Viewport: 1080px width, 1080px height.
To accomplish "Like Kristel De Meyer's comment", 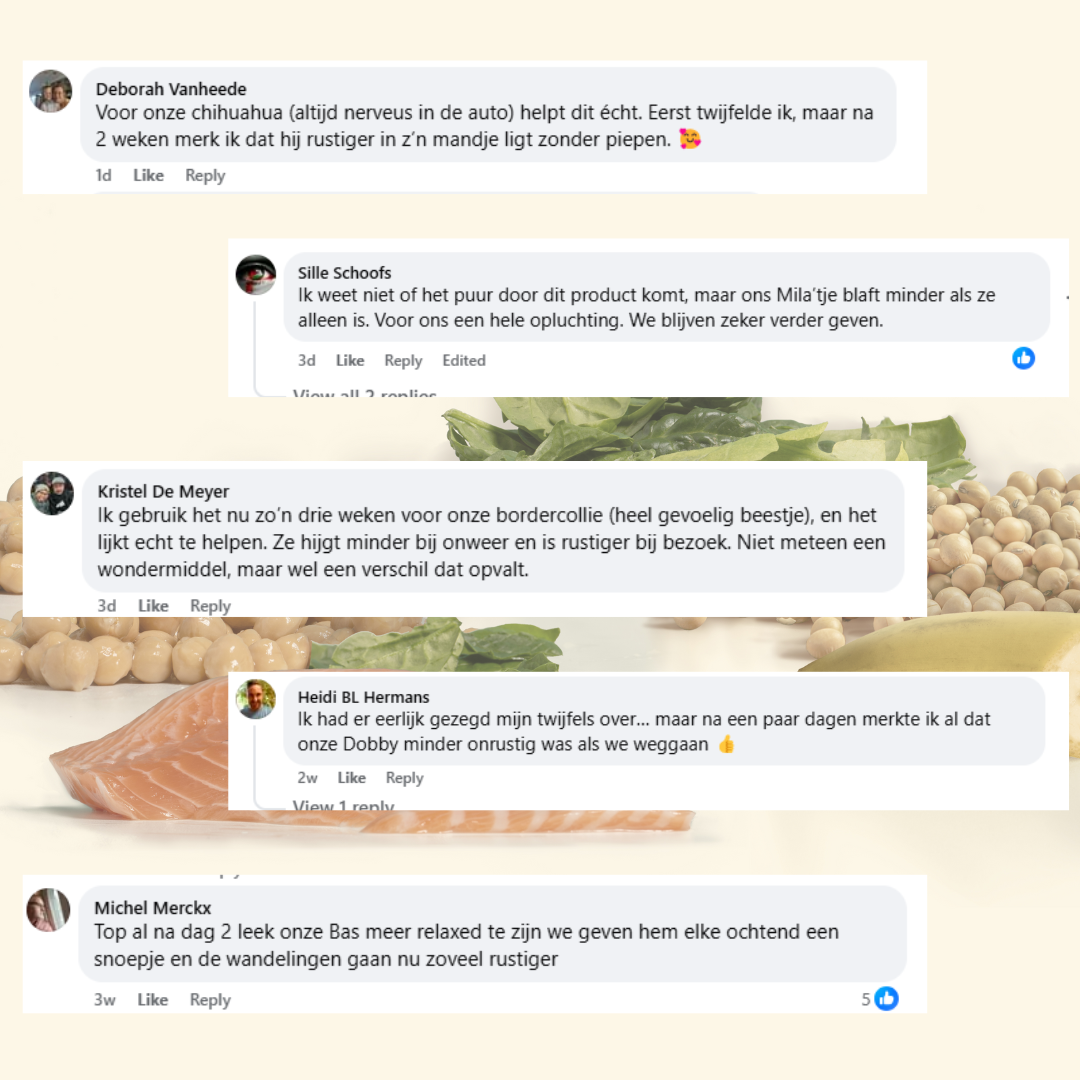I will [x=153, y=605].
